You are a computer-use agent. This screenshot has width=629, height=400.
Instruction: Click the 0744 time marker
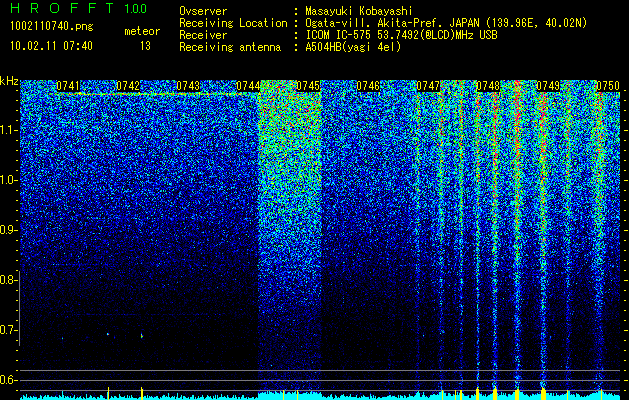[248, 86]
